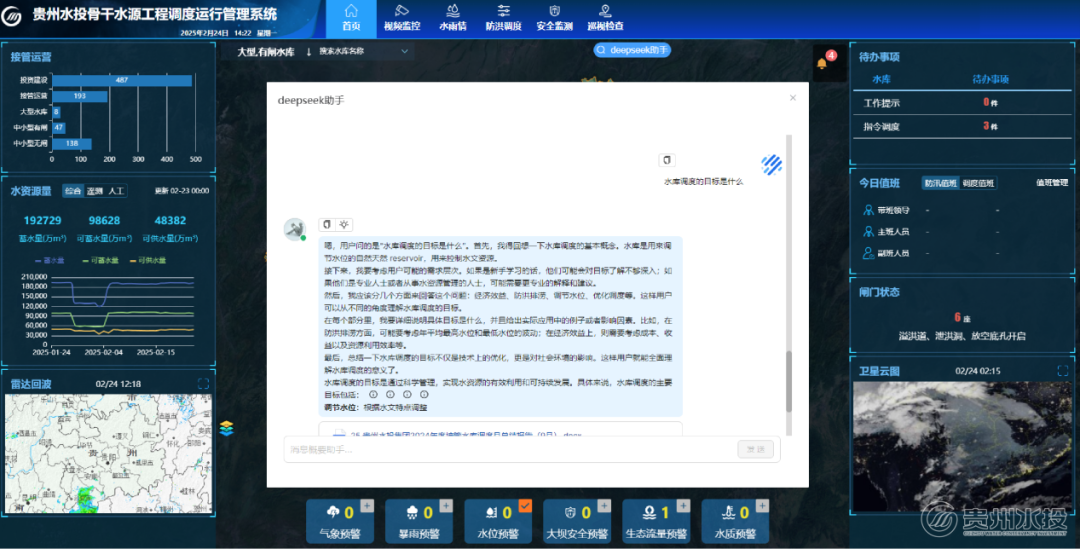Click the 发送 send button

pyautogui.click(x=756, y=449)
